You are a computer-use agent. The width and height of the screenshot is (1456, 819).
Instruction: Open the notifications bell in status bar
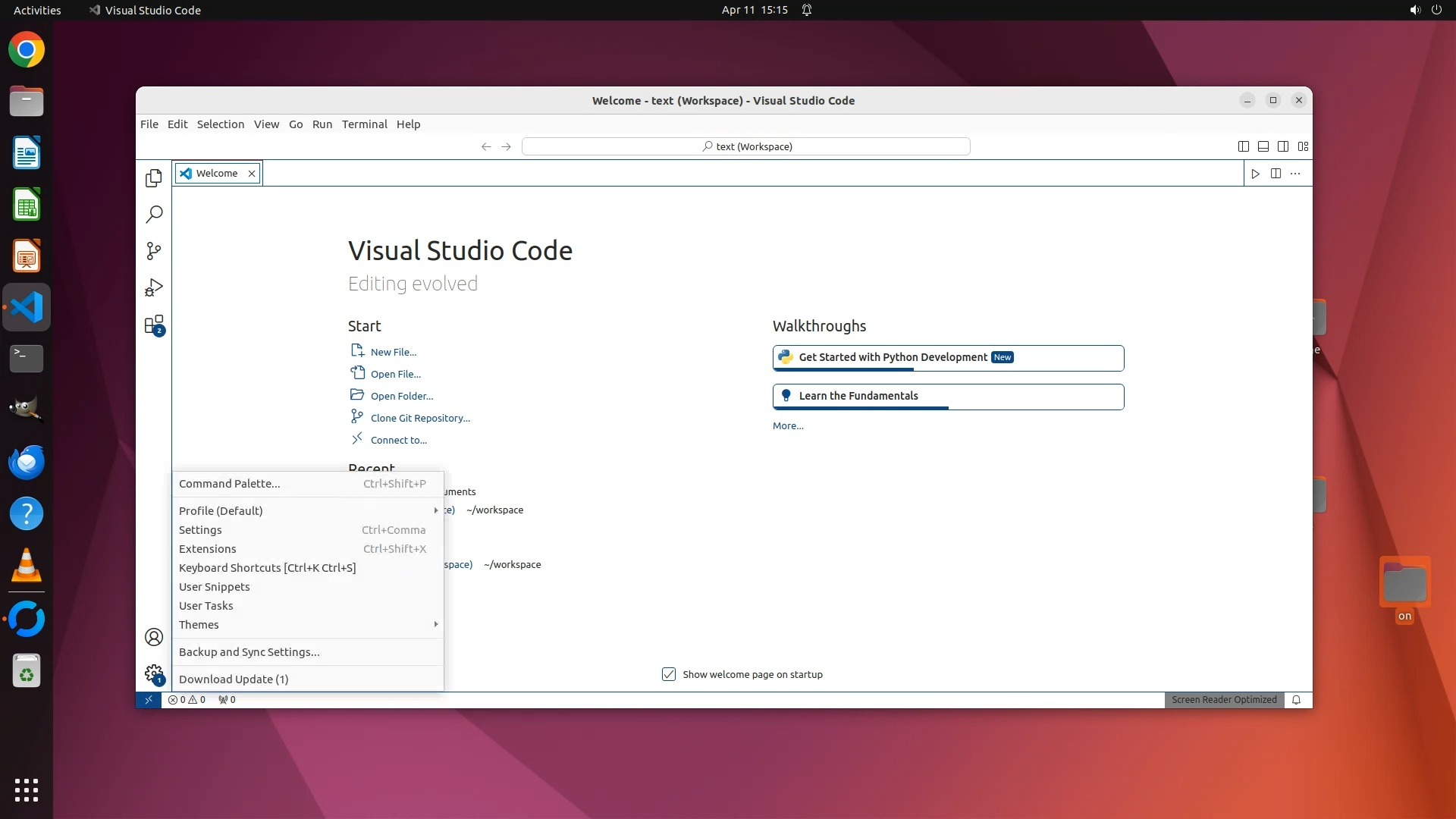pos(1297,700)
